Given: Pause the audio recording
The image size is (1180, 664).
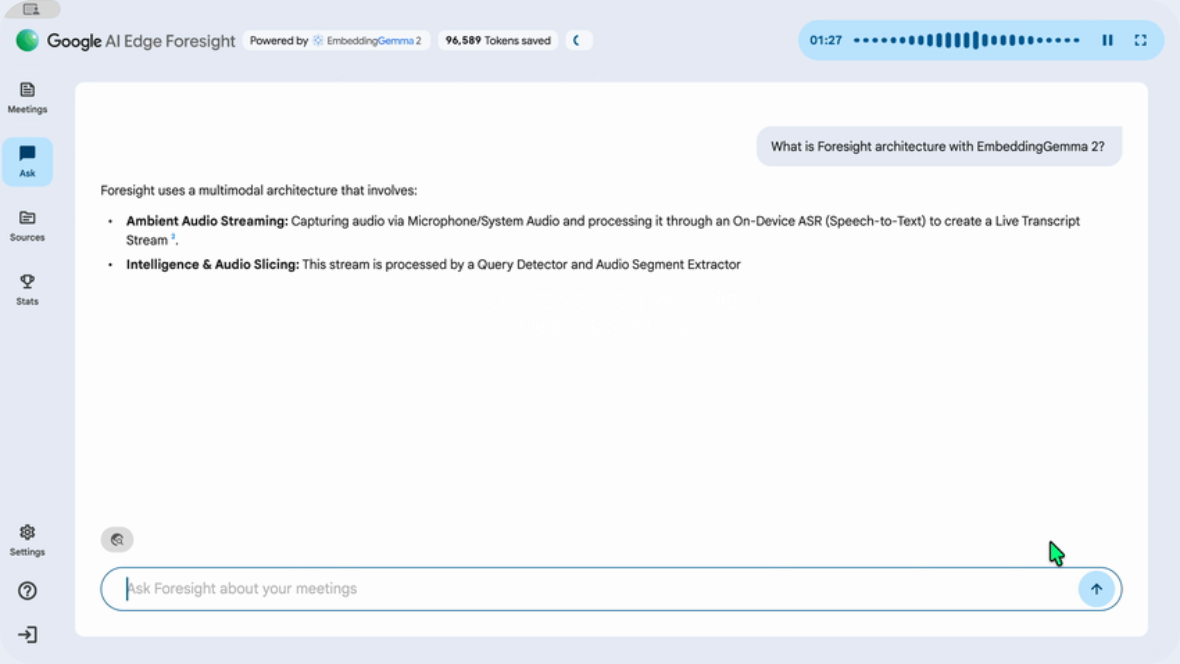Looking at the screenshot, I should coord(1107,41).
